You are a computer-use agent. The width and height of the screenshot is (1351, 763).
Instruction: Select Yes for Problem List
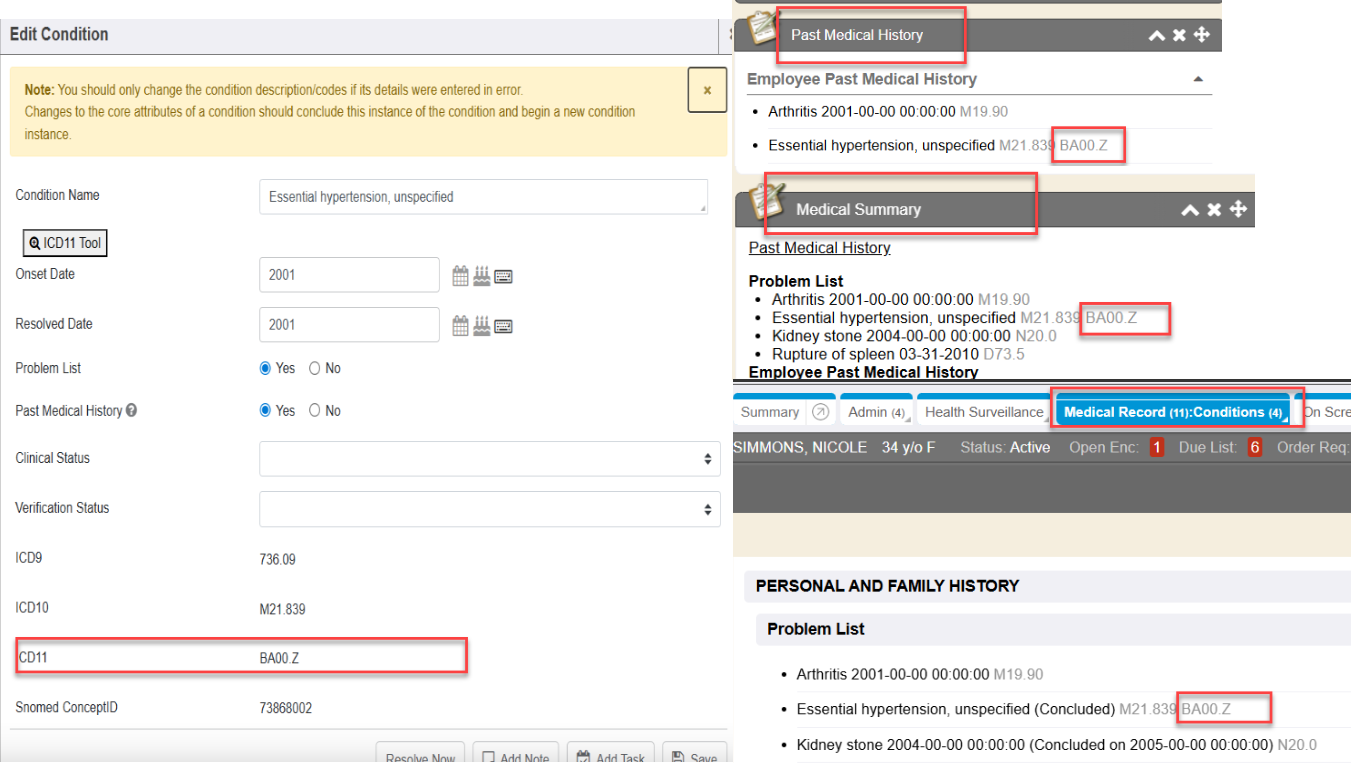pyautogui.click(x=266, y=369)
